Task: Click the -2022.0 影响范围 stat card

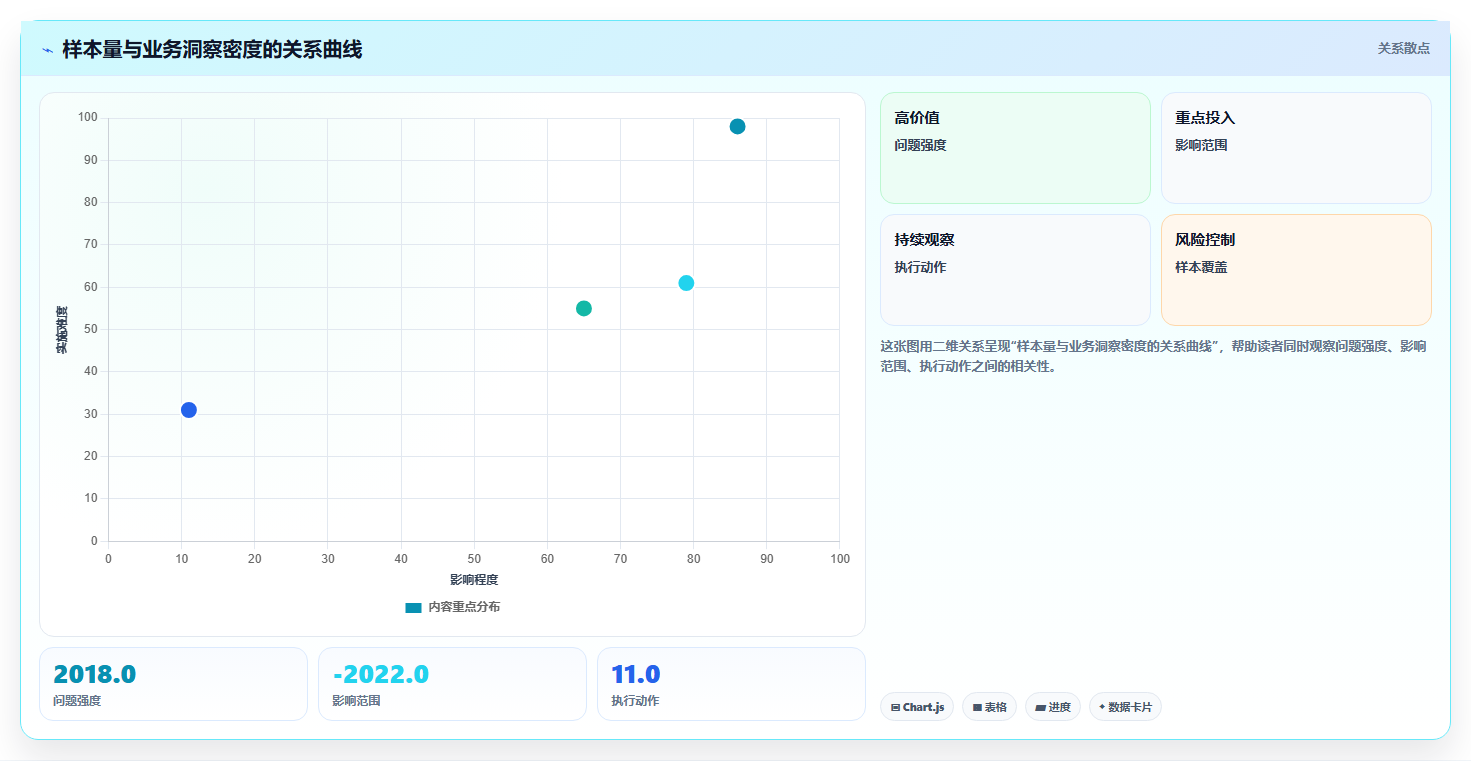Action: [452, 684]
